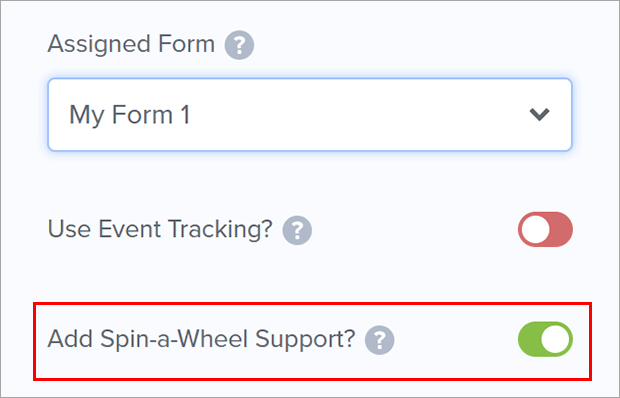The height and width of the screenshot is (398, 620).
Task: Expand form choices using the down arrow
Action: [x=539, y=115]
